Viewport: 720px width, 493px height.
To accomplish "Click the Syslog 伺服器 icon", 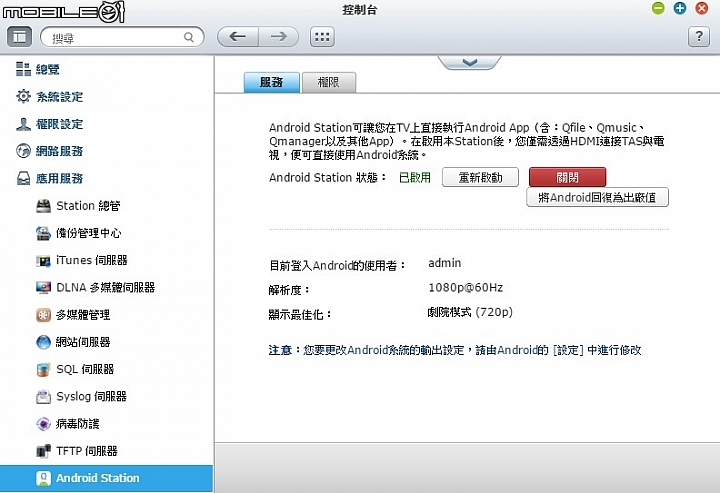I will click(x=43, y=397).
